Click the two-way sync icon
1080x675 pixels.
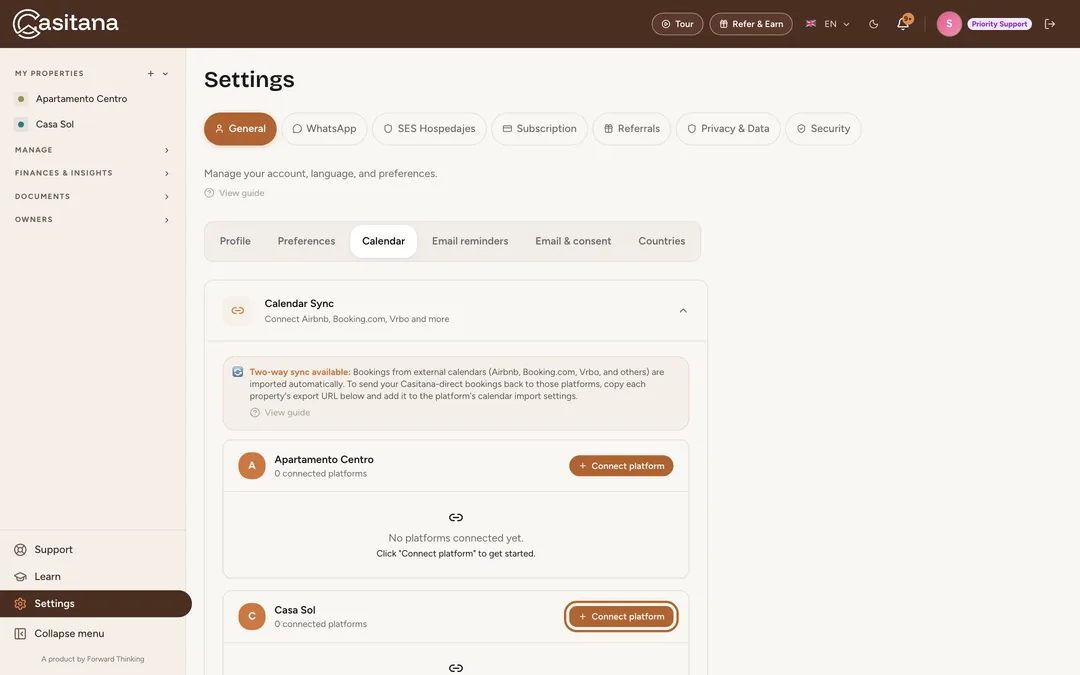pos(238,372)
